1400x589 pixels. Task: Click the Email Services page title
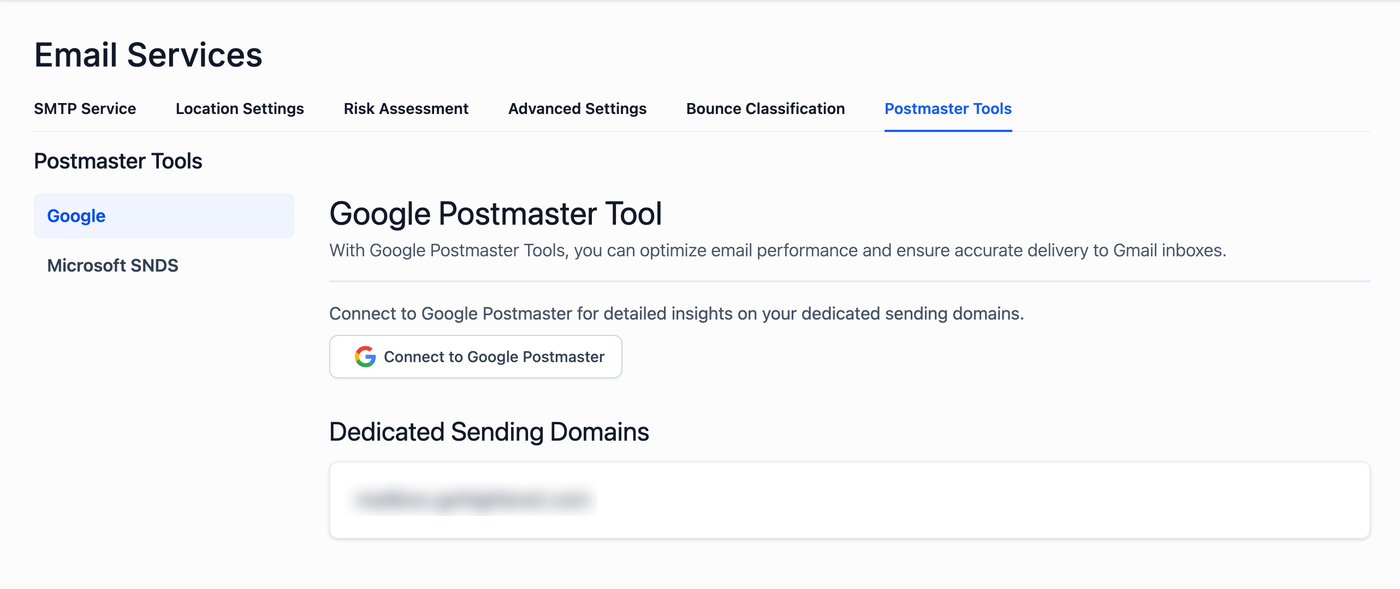click(148, 55)
